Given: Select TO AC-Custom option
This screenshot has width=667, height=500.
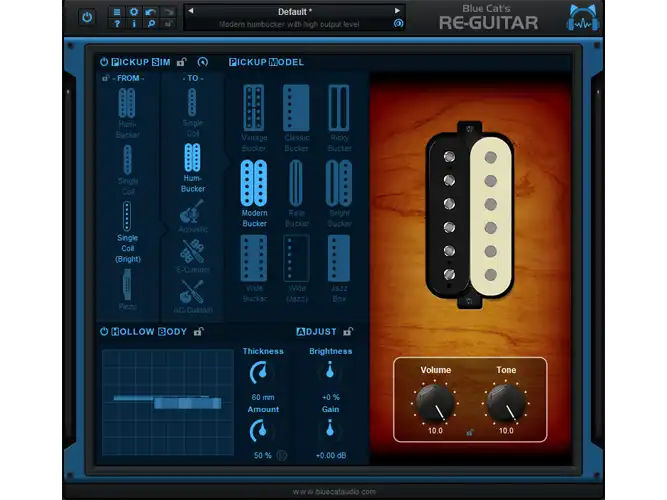Looking at the screenshot, I should (x=192, y=297).
